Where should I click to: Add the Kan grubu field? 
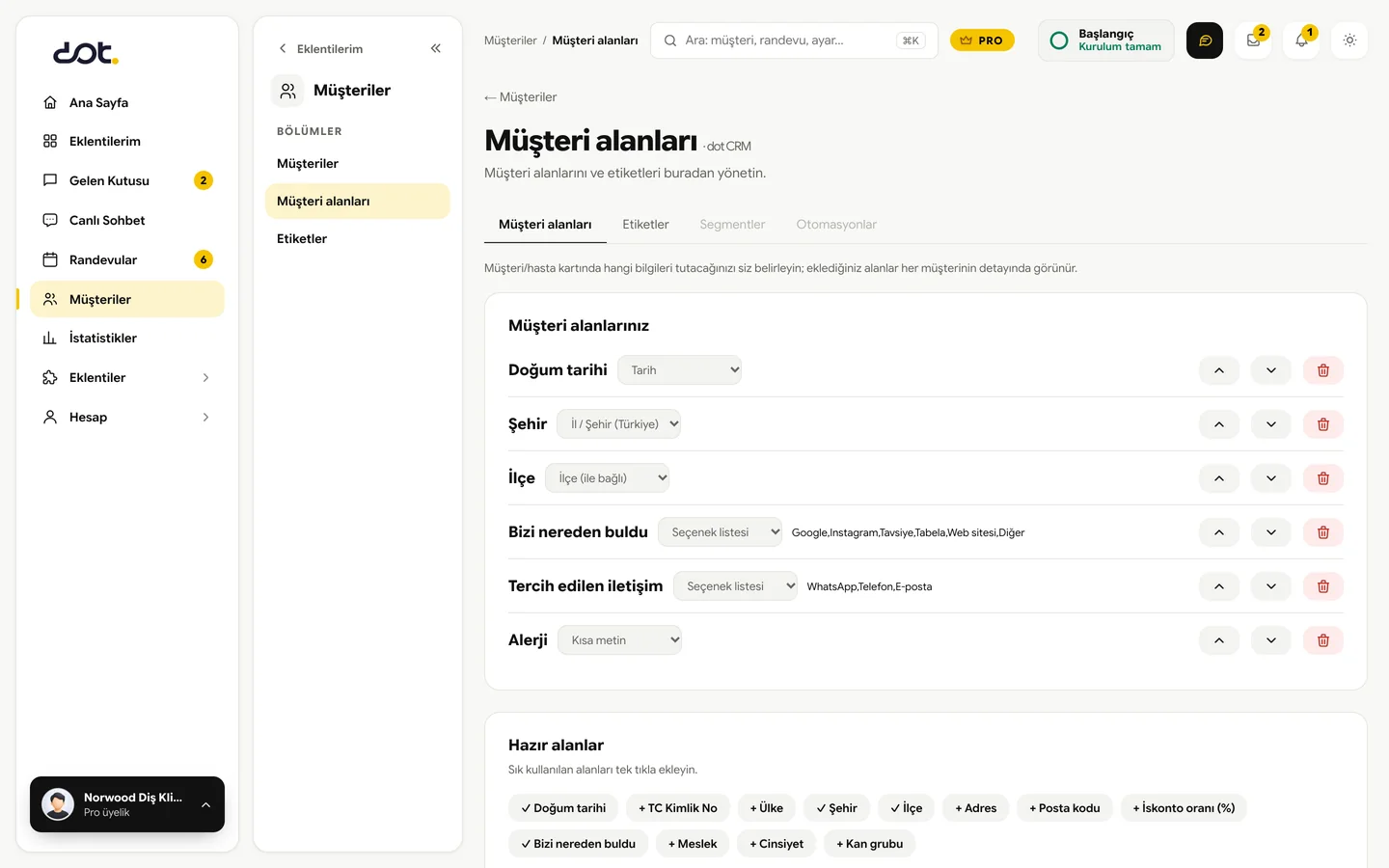point(870,844)
